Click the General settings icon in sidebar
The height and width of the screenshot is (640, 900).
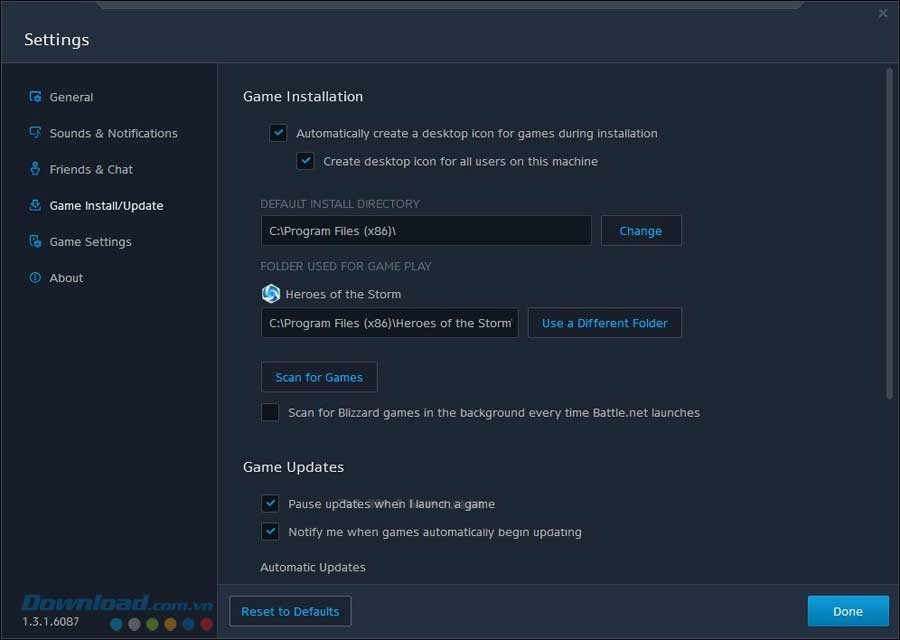click(x=36, y=97)
